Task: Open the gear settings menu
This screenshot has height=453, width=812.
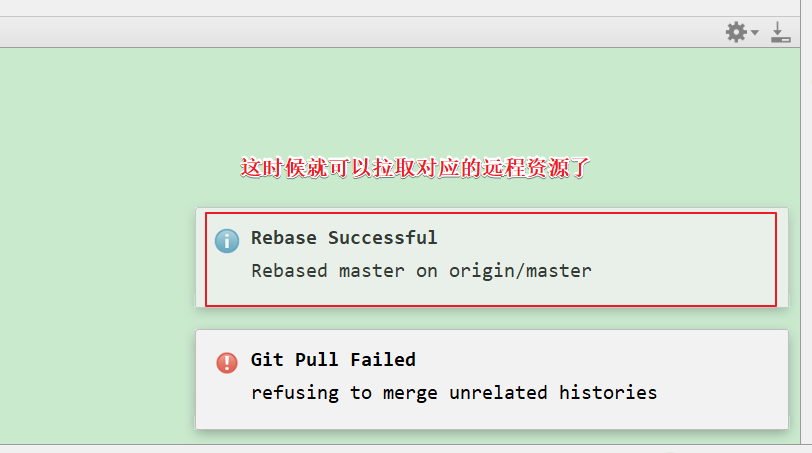Action: [x=736, y=32]
